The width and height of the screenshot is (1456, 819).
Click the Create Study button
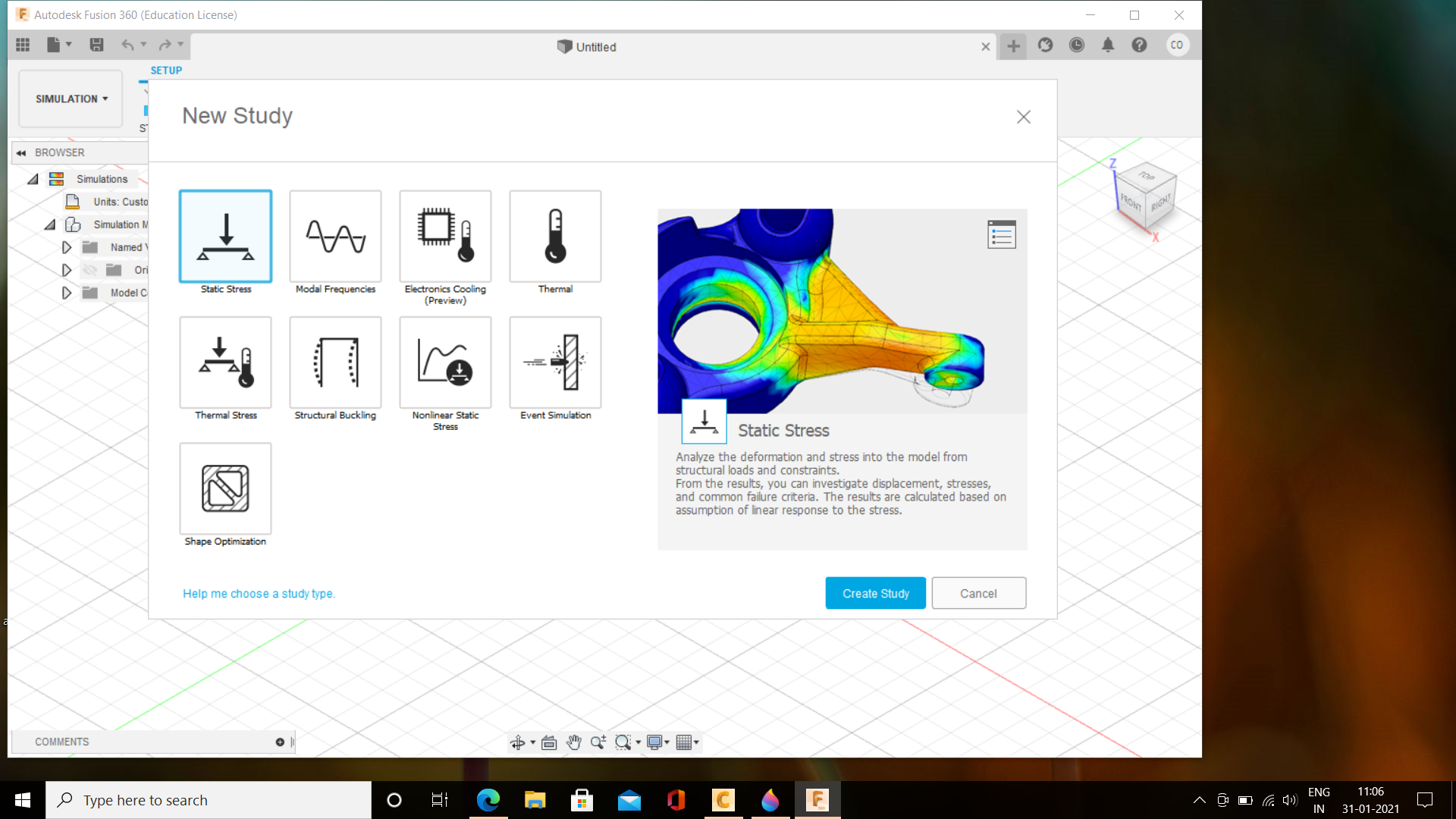click(875, 593)
